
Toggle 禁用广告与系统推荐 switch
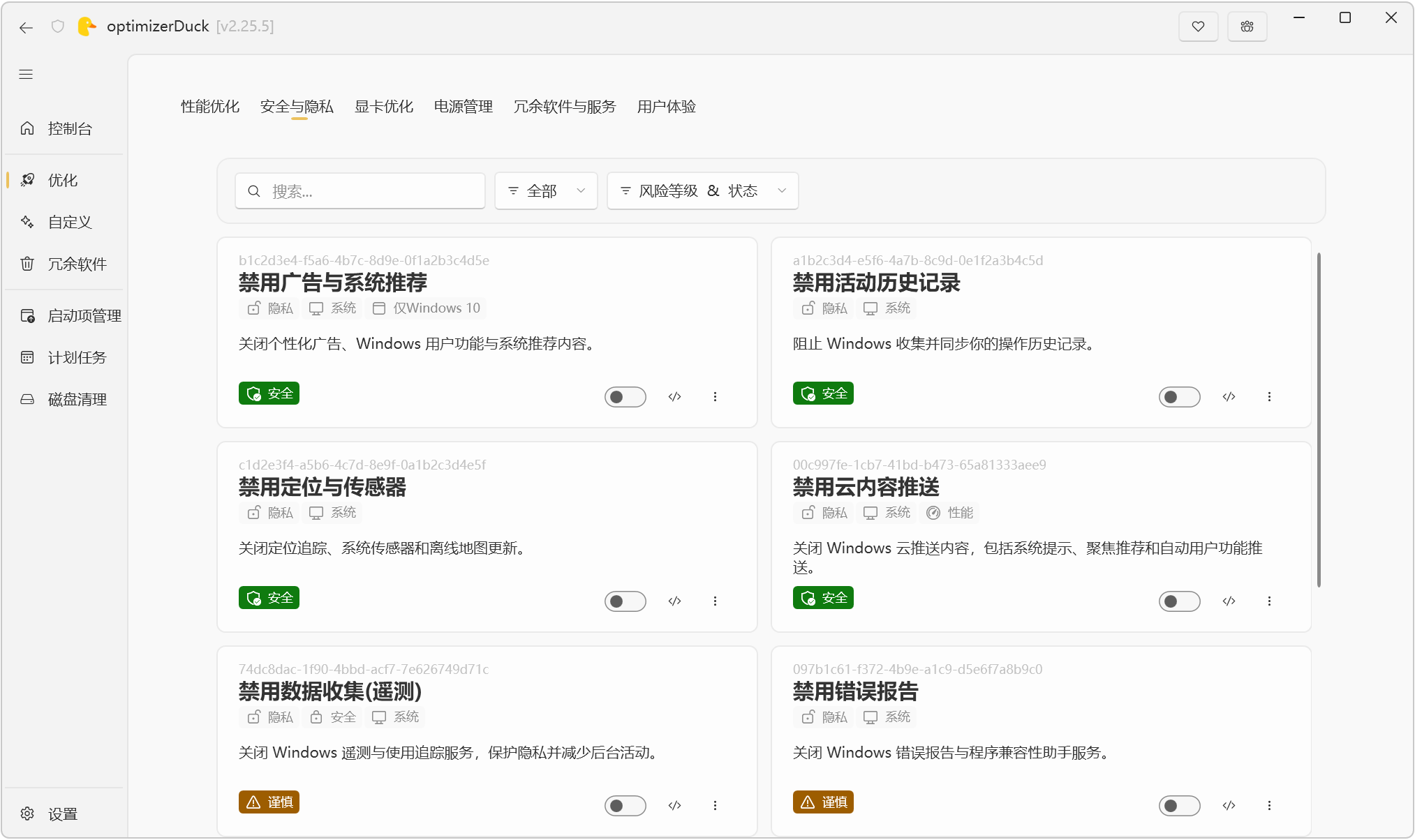(x=625, y=397)
